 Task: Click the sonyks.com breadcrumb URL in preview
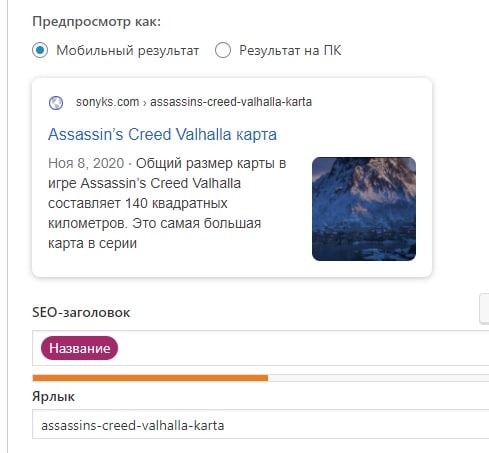[107, 102]
